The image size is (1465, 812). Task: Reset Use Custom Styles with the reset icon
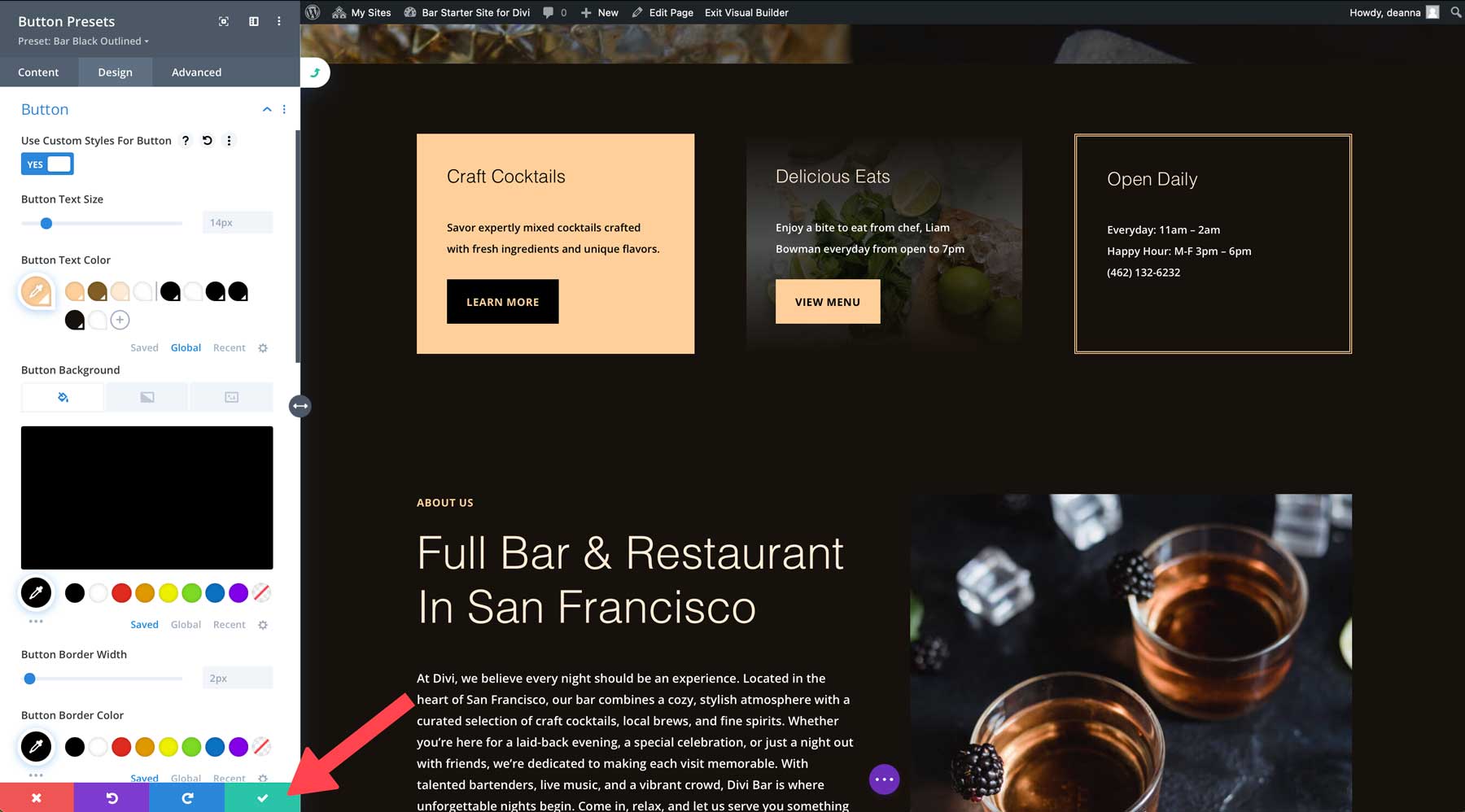[207, 140]
